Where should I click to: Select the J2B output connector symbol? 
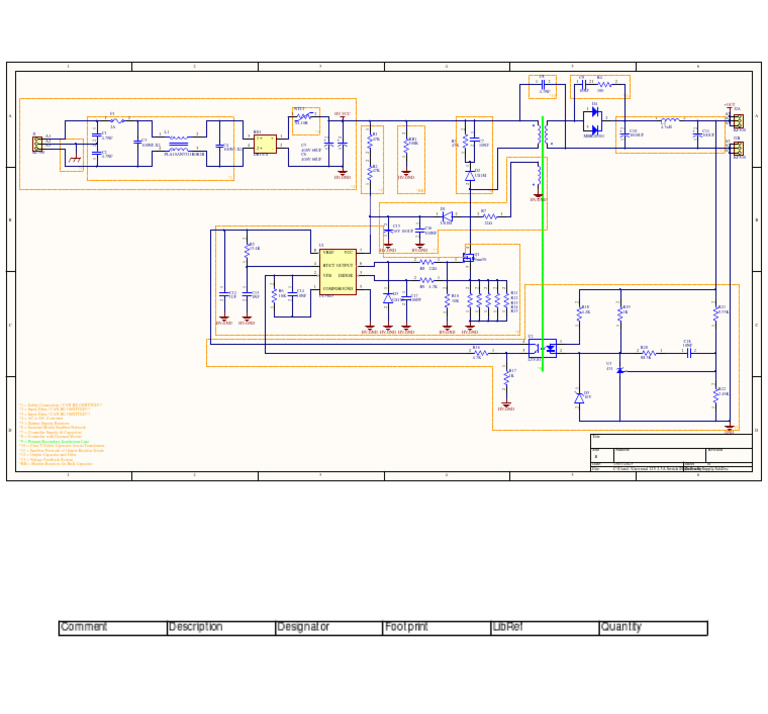pos(738,148)
